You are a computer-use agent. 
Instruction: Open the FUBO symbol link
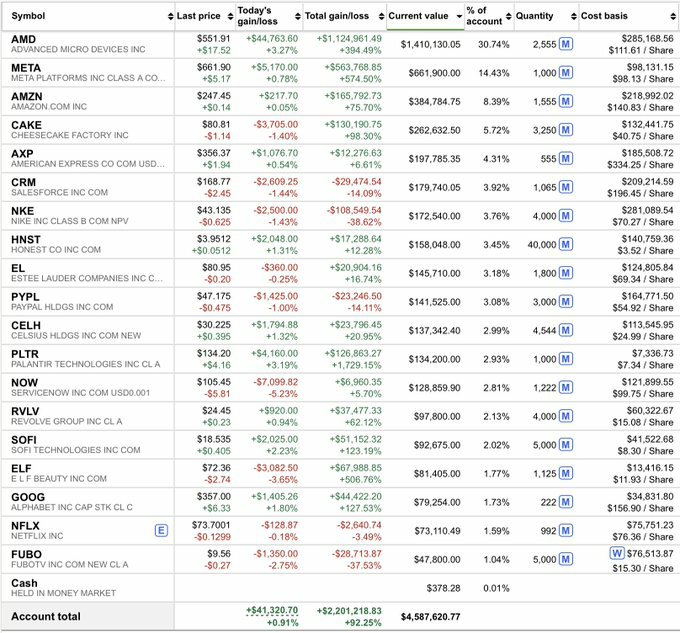(x=26, y=555)
